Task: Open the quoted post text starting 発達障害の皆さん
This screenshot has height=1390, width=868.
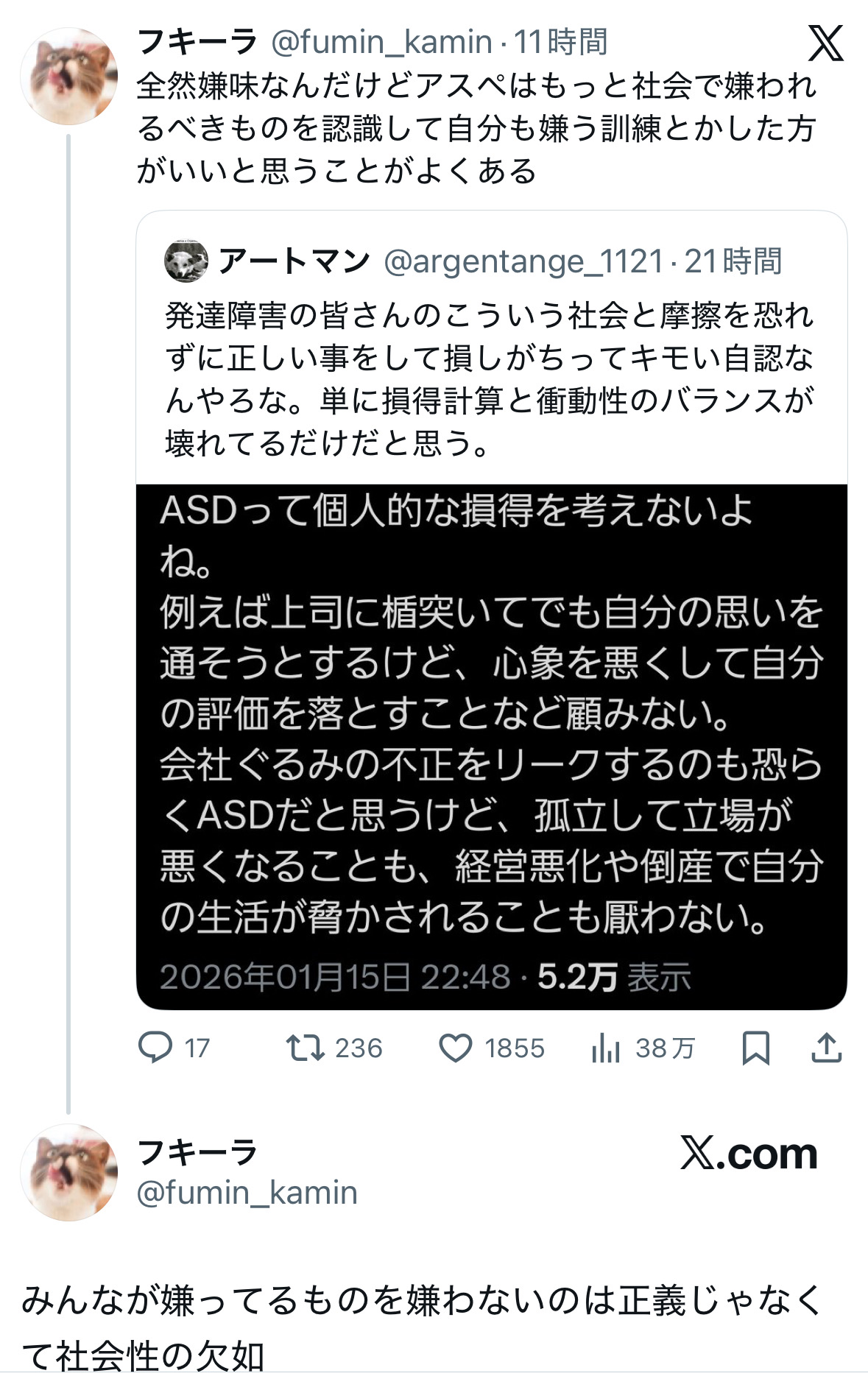Action: (490, 379)
